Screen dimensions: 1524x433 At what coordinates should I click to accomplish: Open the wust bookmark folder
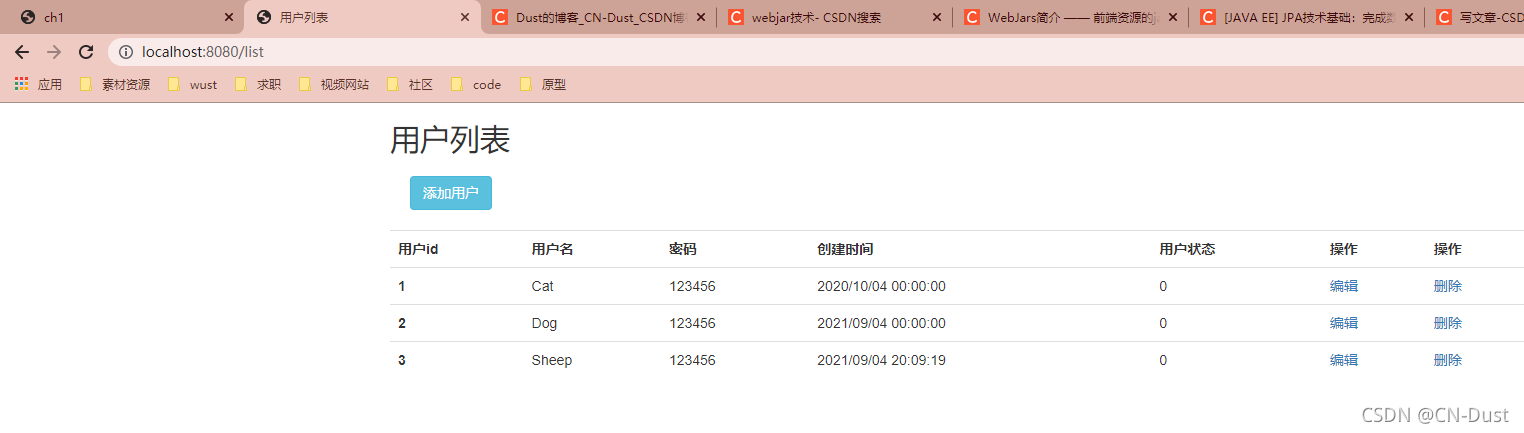[x=192, y=85]
